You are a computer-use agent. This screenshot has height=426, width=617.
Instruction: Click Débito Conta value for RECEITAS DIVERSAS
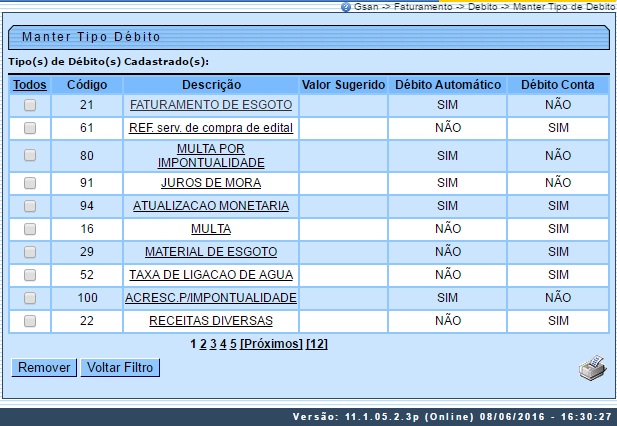click(x=558, y=321)
